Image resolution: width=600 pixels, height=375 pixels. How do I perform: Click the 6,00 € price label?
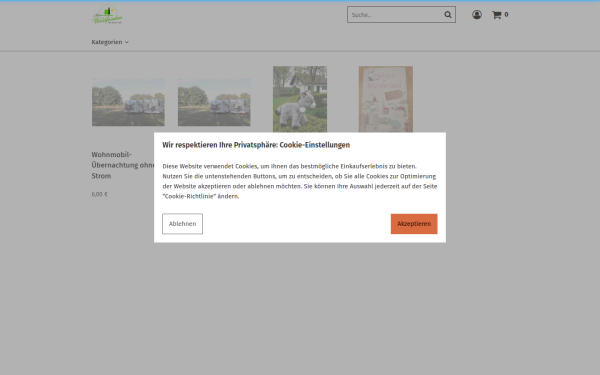pyautogui.click(x=99, y=194)
